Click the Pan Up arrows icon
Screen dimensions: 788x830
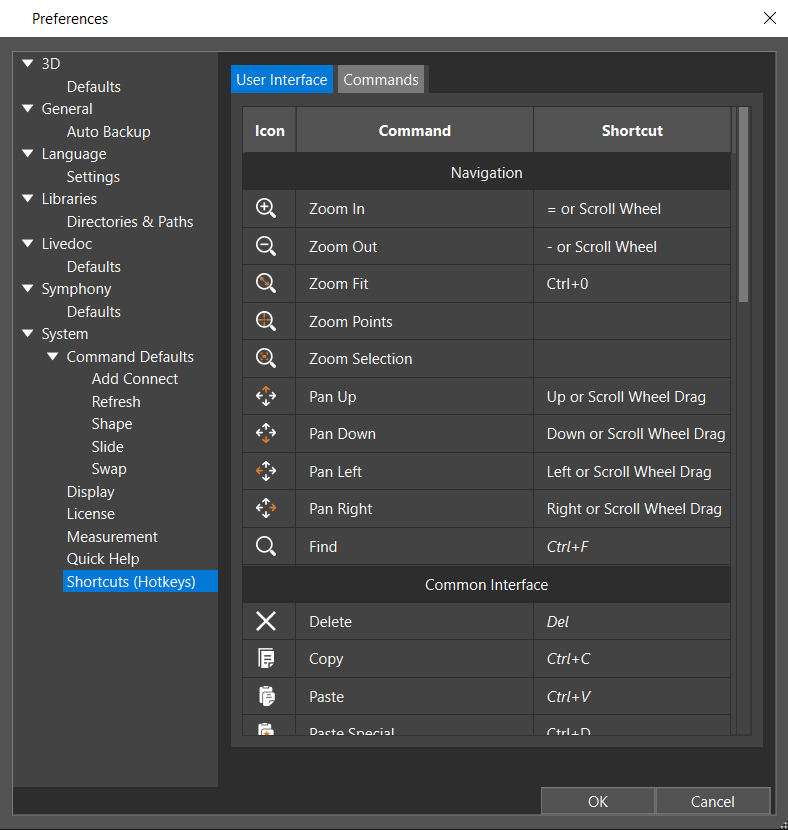(266, 396)
